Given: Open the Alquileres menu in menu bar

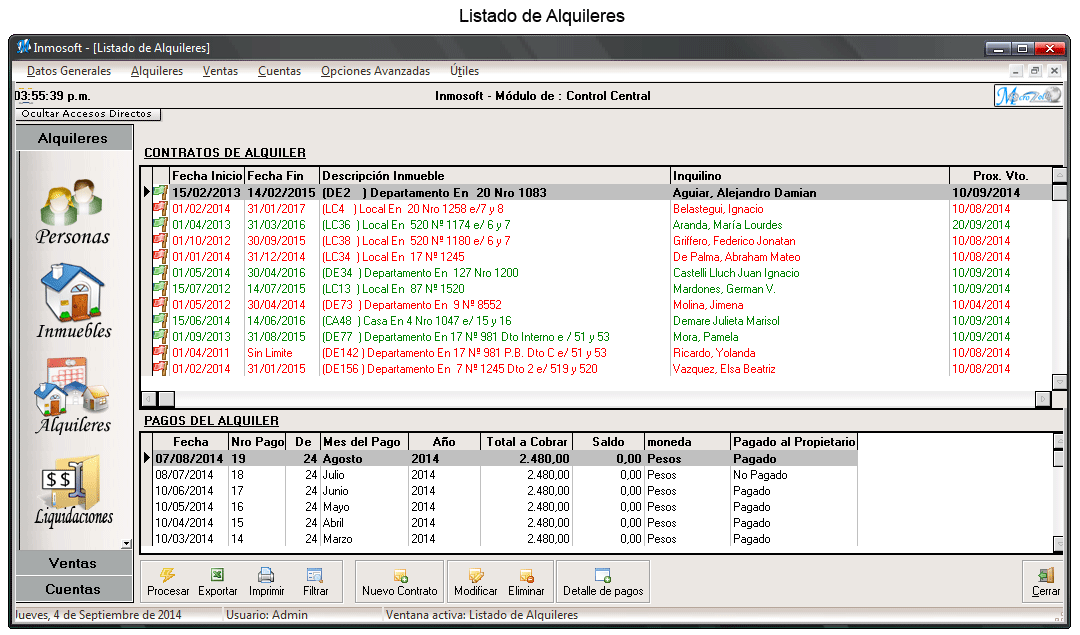Looking at the screenshot, I should click(157, 71).
